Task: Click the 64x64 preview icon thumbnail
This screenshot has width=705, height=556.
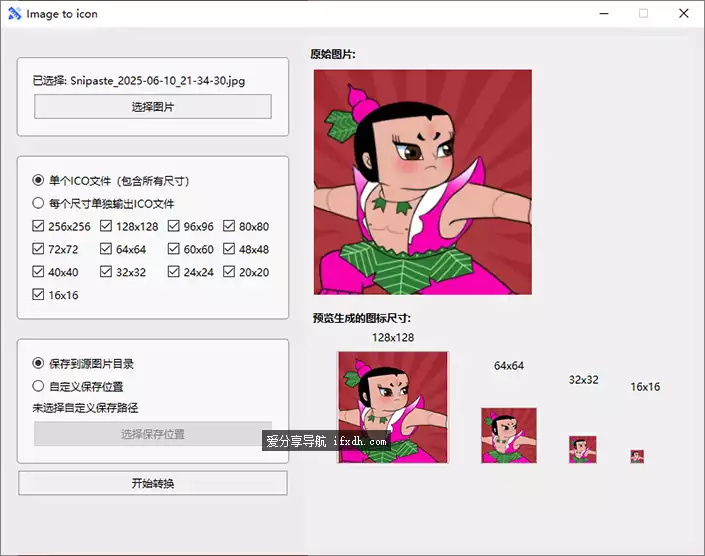Action: click(509, 435)
